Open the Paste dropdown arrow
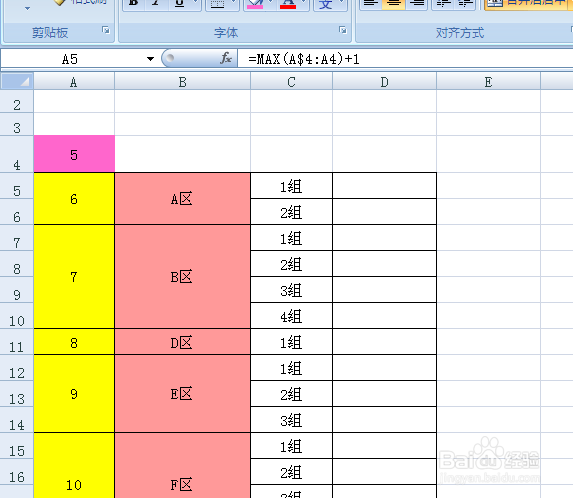The image size is (573, 498). pos(27,8)
